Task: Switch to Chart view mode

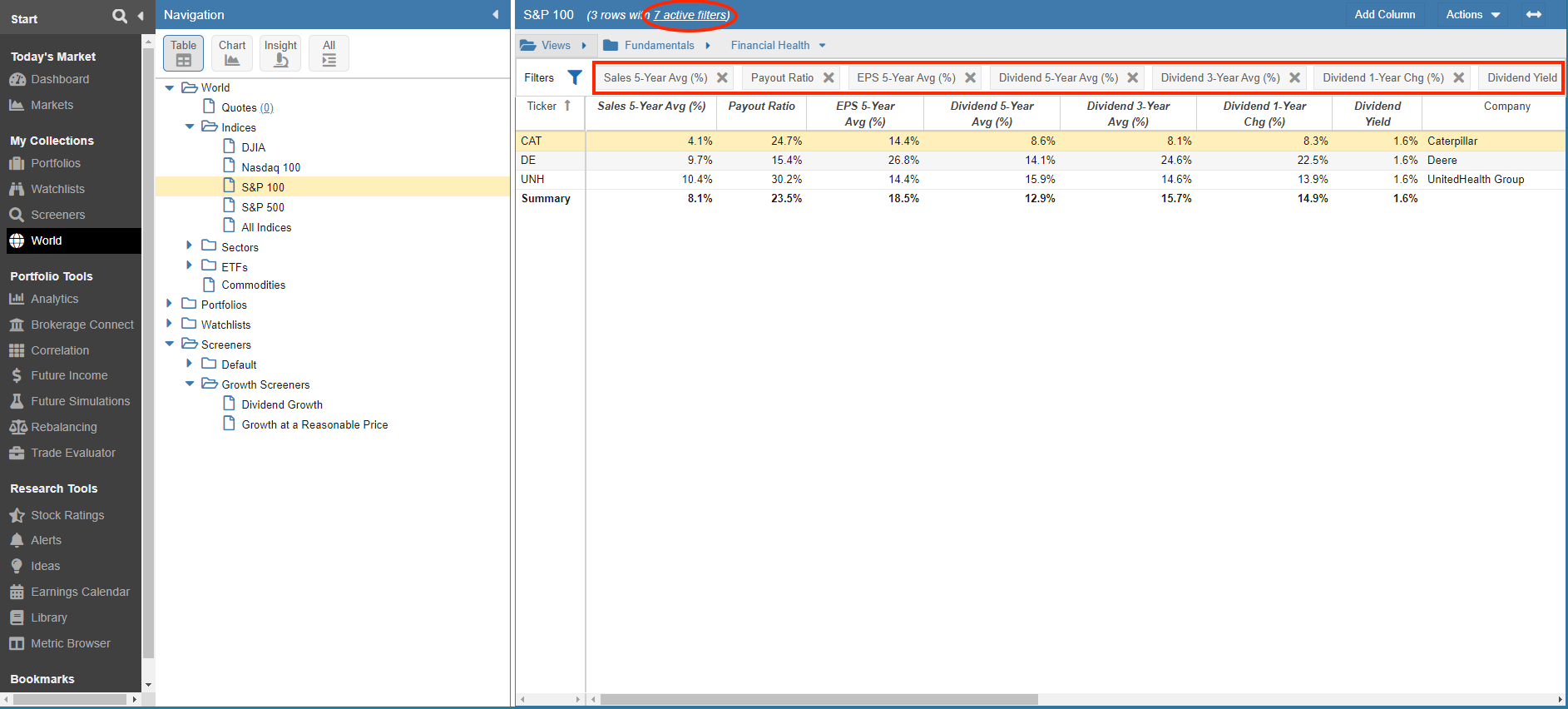Action: tap(232, 53)
